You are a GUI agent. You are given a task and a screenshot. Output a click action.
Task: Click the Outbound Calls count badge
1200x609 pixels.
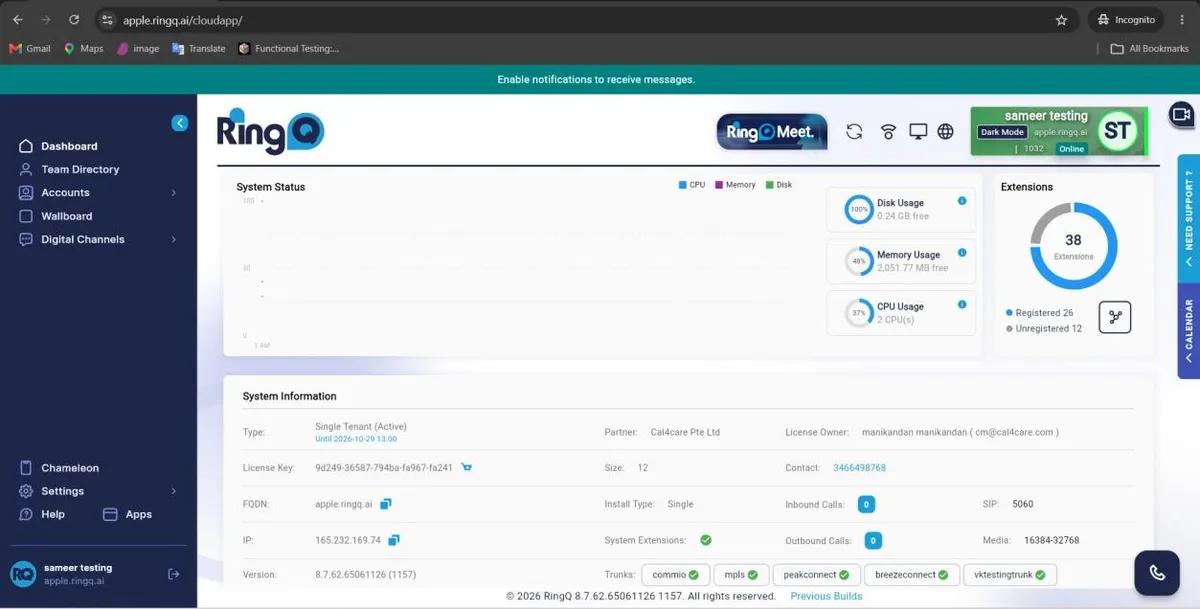coord(873,541)
